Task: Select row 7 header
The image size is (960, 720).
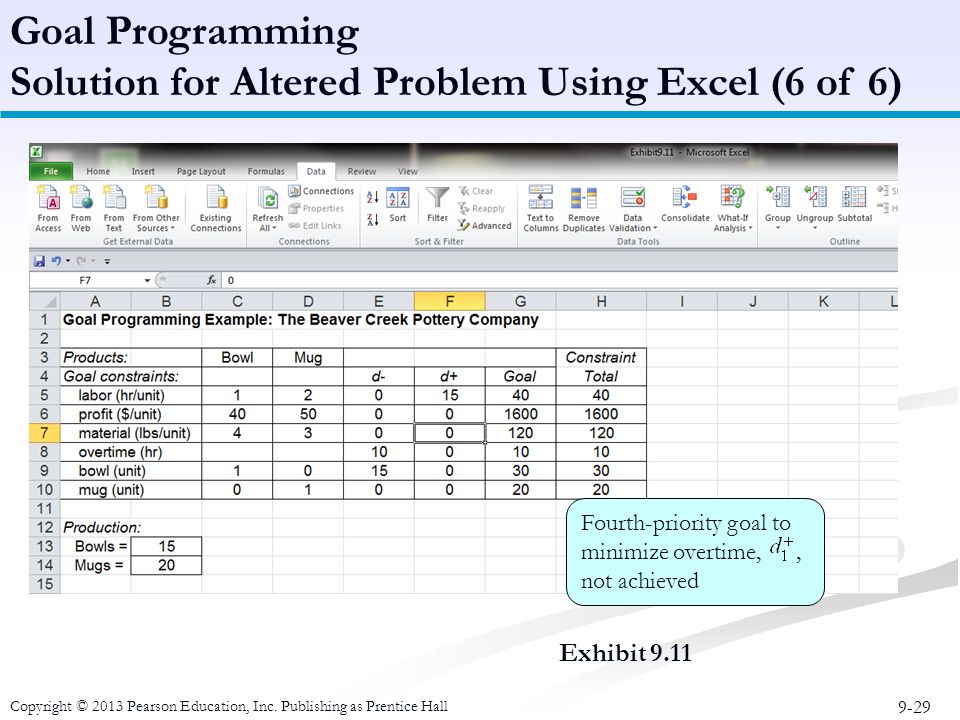Action: tap(44, 433)
